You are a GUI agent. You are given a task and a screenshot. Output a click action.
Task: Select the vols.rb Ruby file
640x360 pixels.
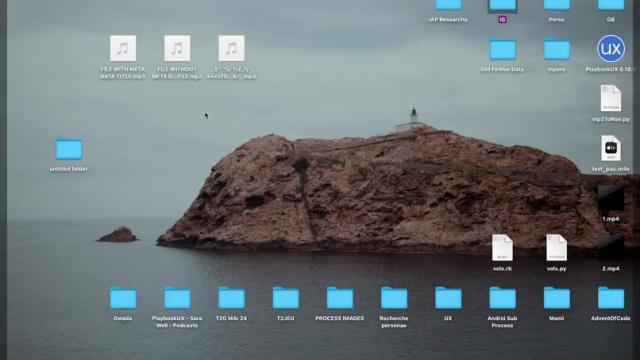pyautogui.click(x=502, y=248)
